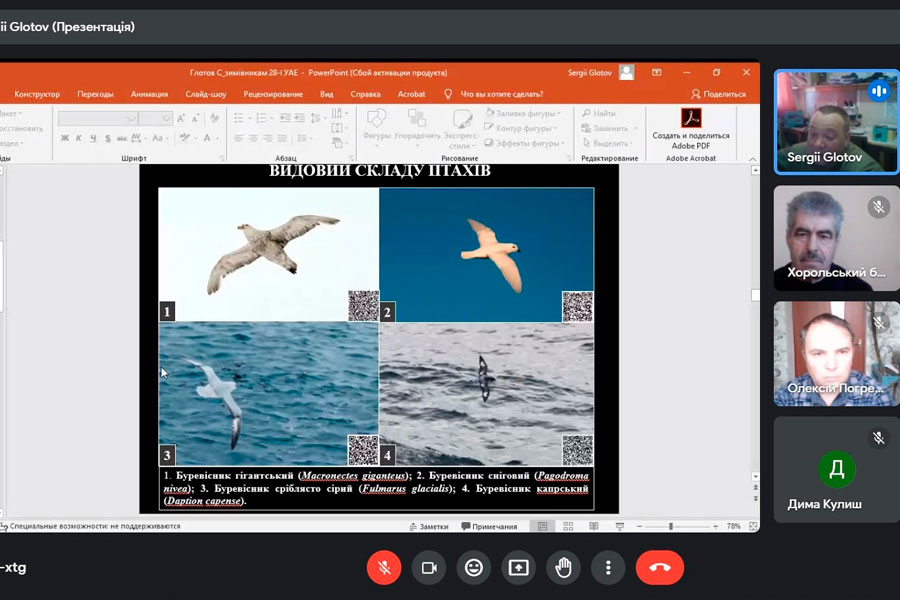The image size is (900, 600).
Task: Open the Анимация ribbon tab
Action: coord(149,94)
